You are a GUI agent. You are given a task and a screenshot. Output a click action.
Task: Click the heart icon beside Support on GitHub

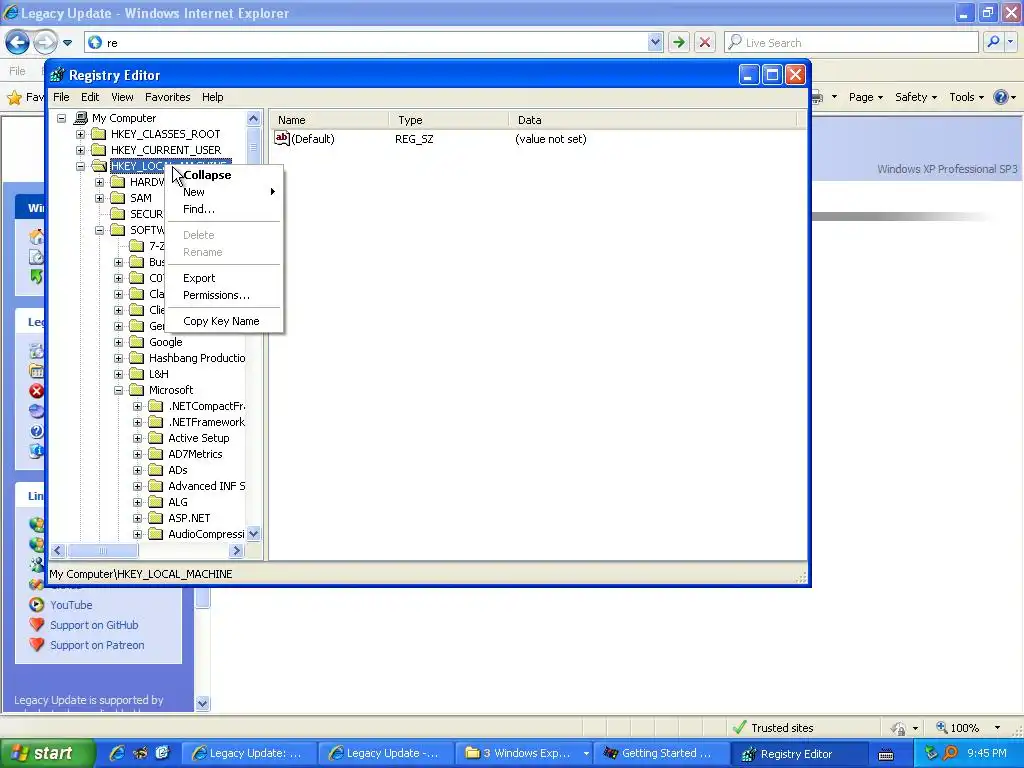coord(37,624)
